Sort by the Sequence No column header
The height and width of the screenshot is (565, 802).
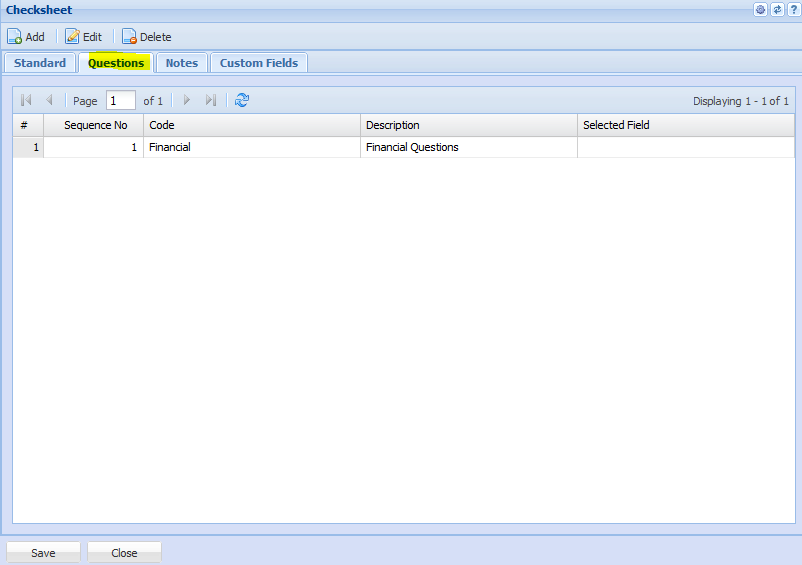tap(95, 125)
